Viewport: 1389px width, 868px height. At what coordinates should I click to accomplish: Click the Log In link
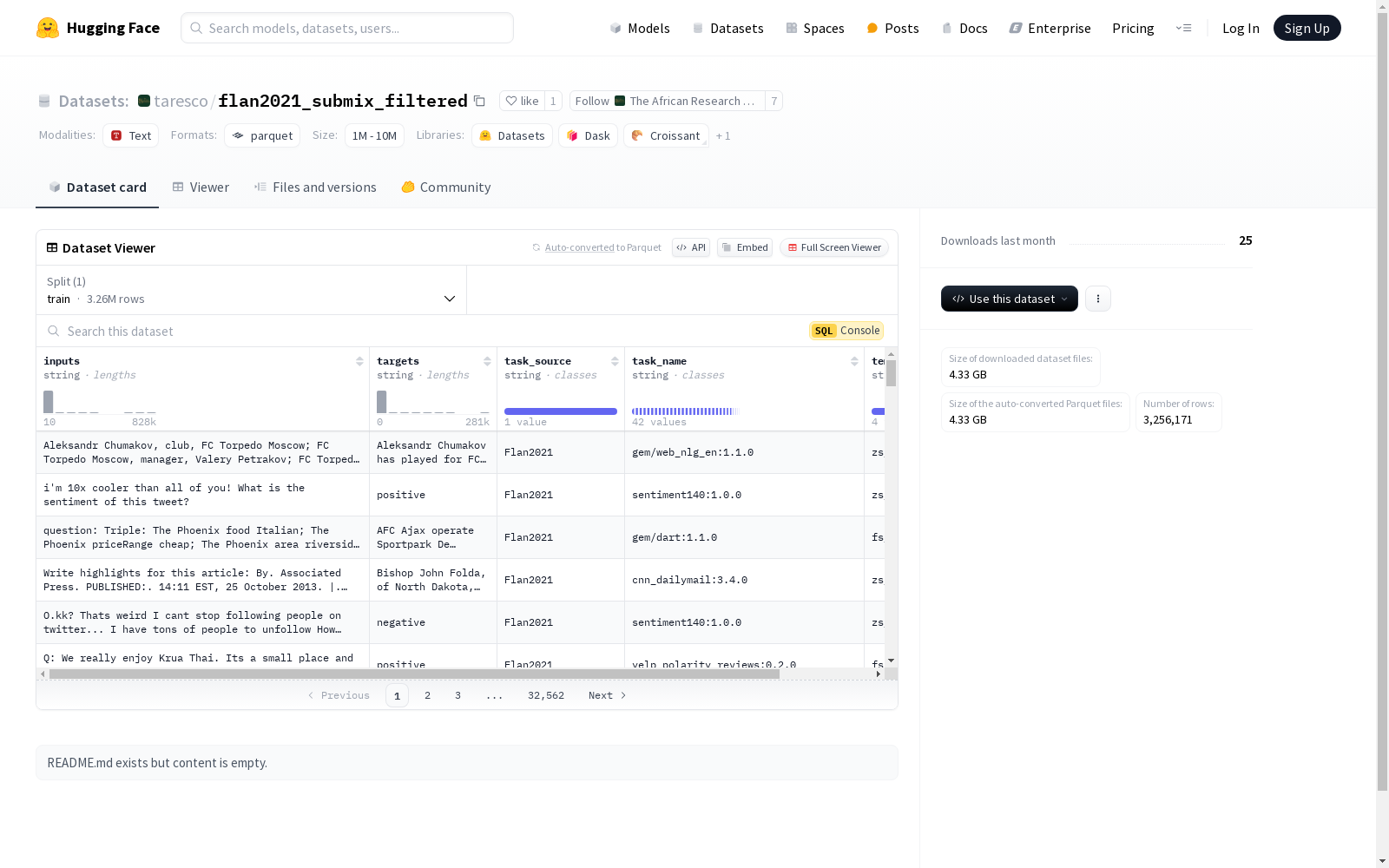click(x=1241, y=28)
